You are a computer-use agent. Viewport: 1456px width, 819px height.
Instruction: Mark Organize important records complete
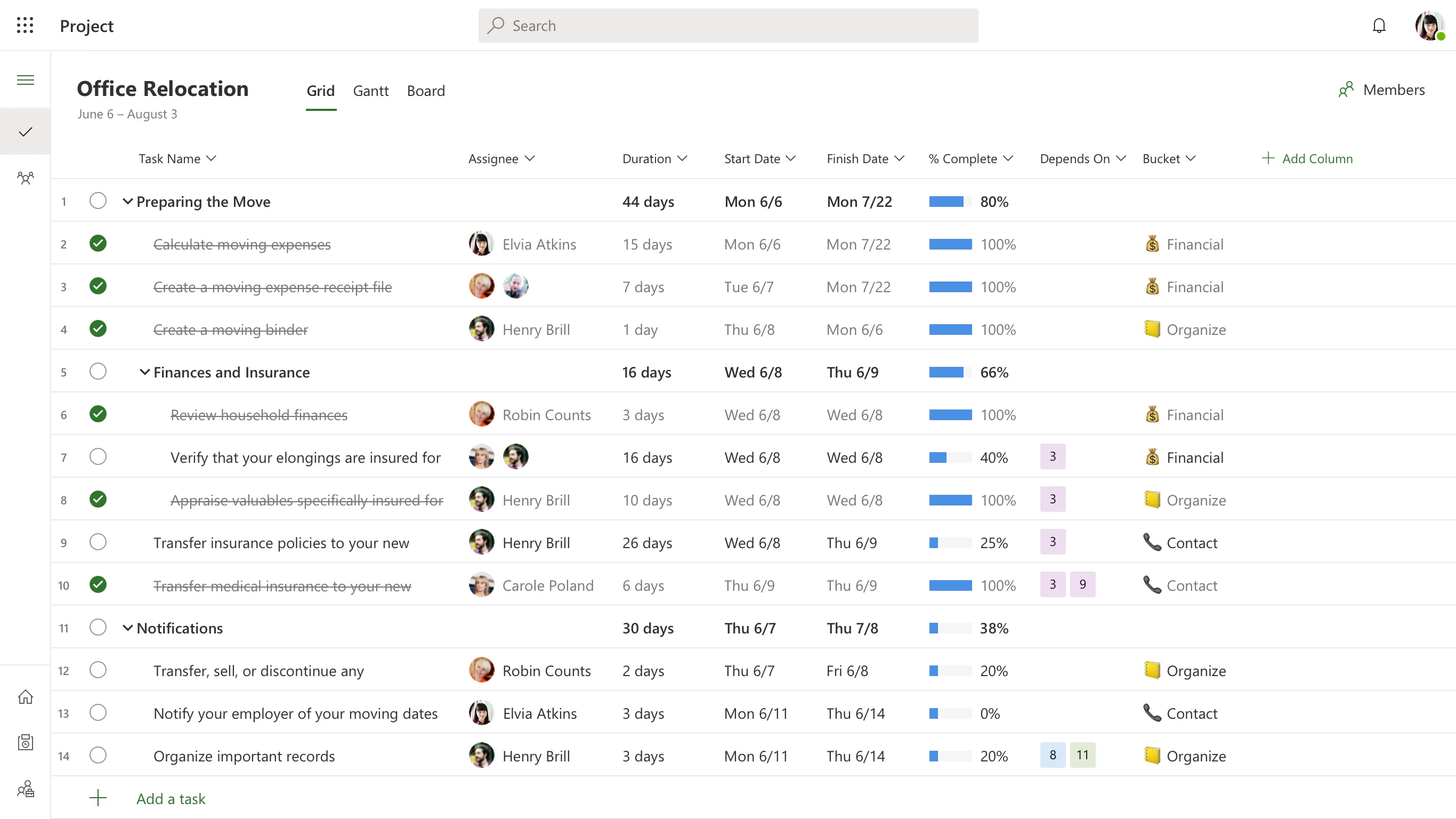[x=98, y=755]
